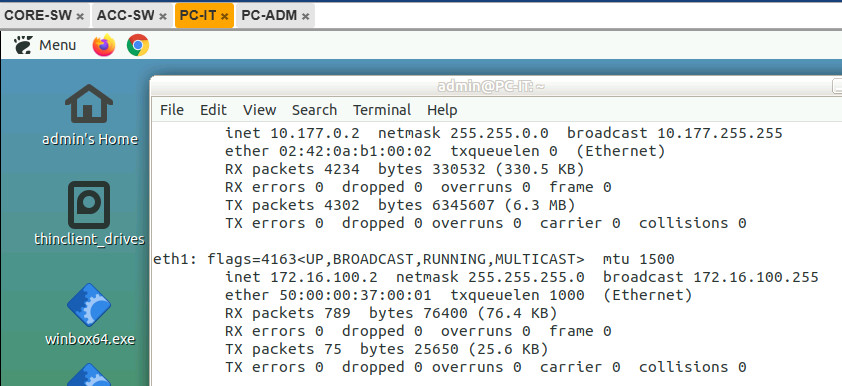Screen dimensions: 842x386
Task: Switch to the CORE-SW tab
Action: click(38, 16)
